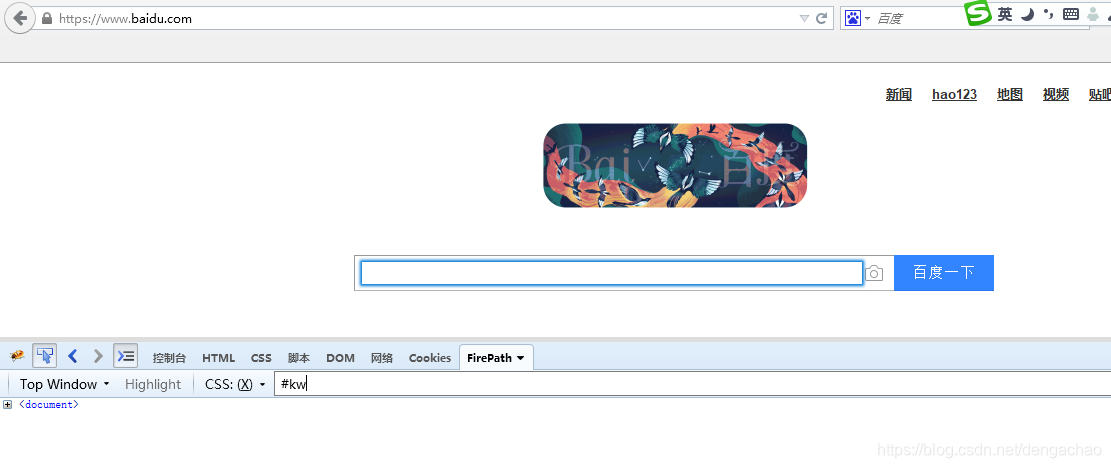Click the browser back arrow button
This screenshot has width=1111, height=468.
coord(19,18)
